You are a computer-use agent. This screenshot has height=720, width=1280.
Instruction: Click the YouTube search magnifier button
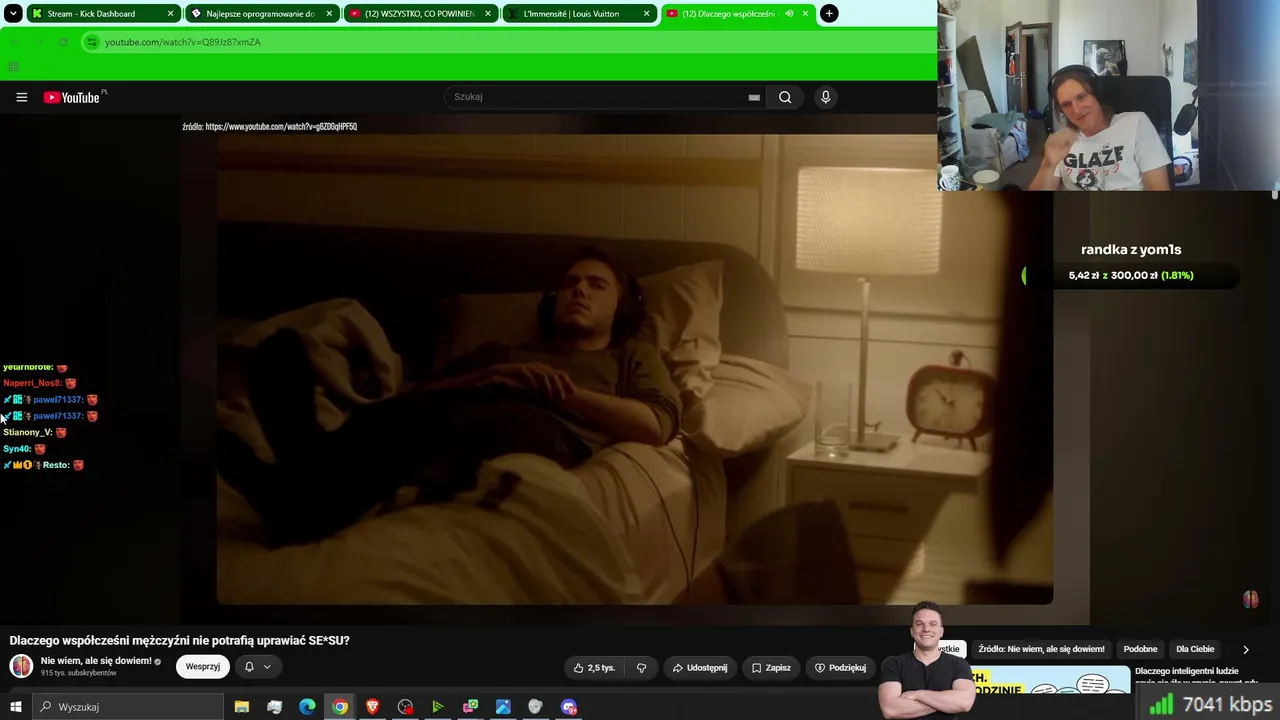pyautogui.click(x=785, y=97)
